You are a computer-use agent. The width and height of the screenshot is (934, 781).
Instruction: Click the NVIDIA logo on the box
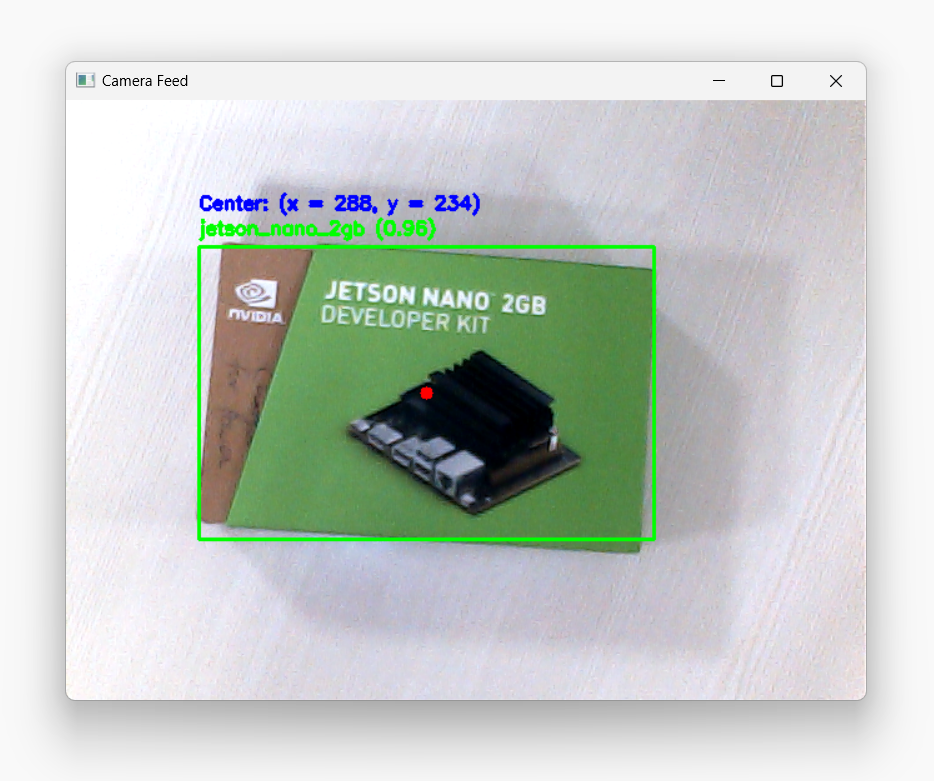pyautogui.click(x=256, y=301)
